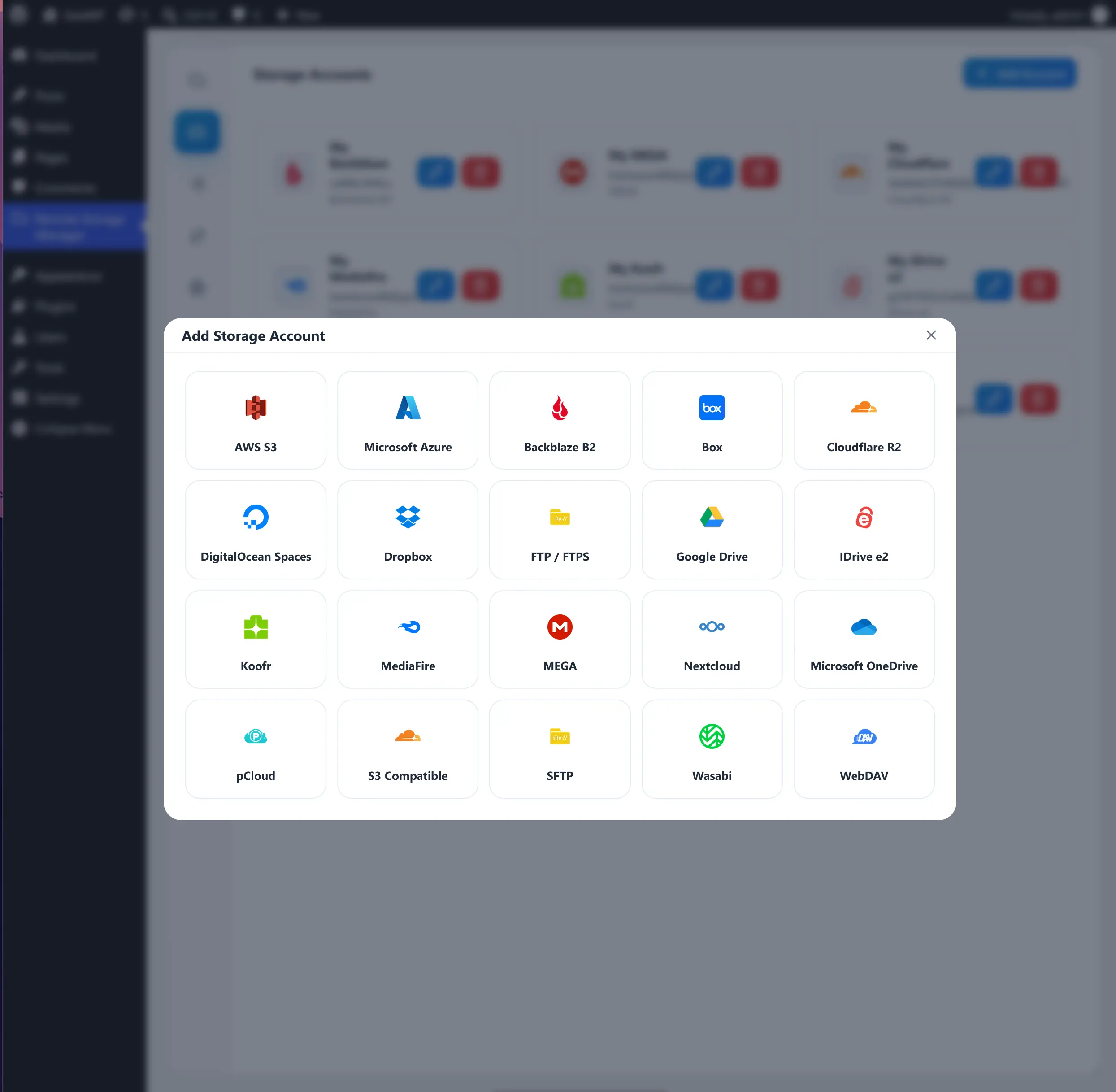Screen dimensions: 1116x1092
Task: Choose the AWS S3 storage provider
Action: point(256,420)
